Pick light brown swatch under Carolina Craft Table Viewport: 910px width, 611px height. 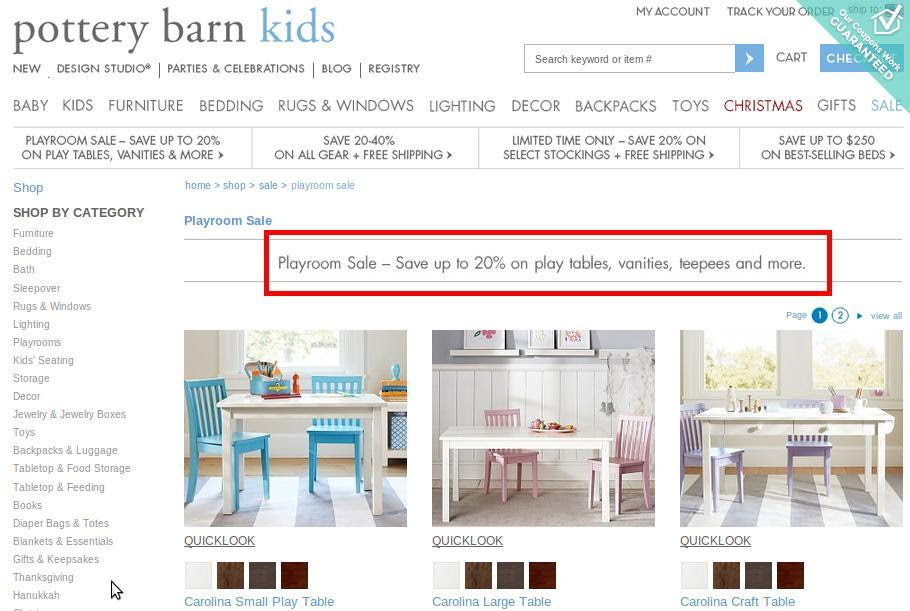click(x=726, y=575)
